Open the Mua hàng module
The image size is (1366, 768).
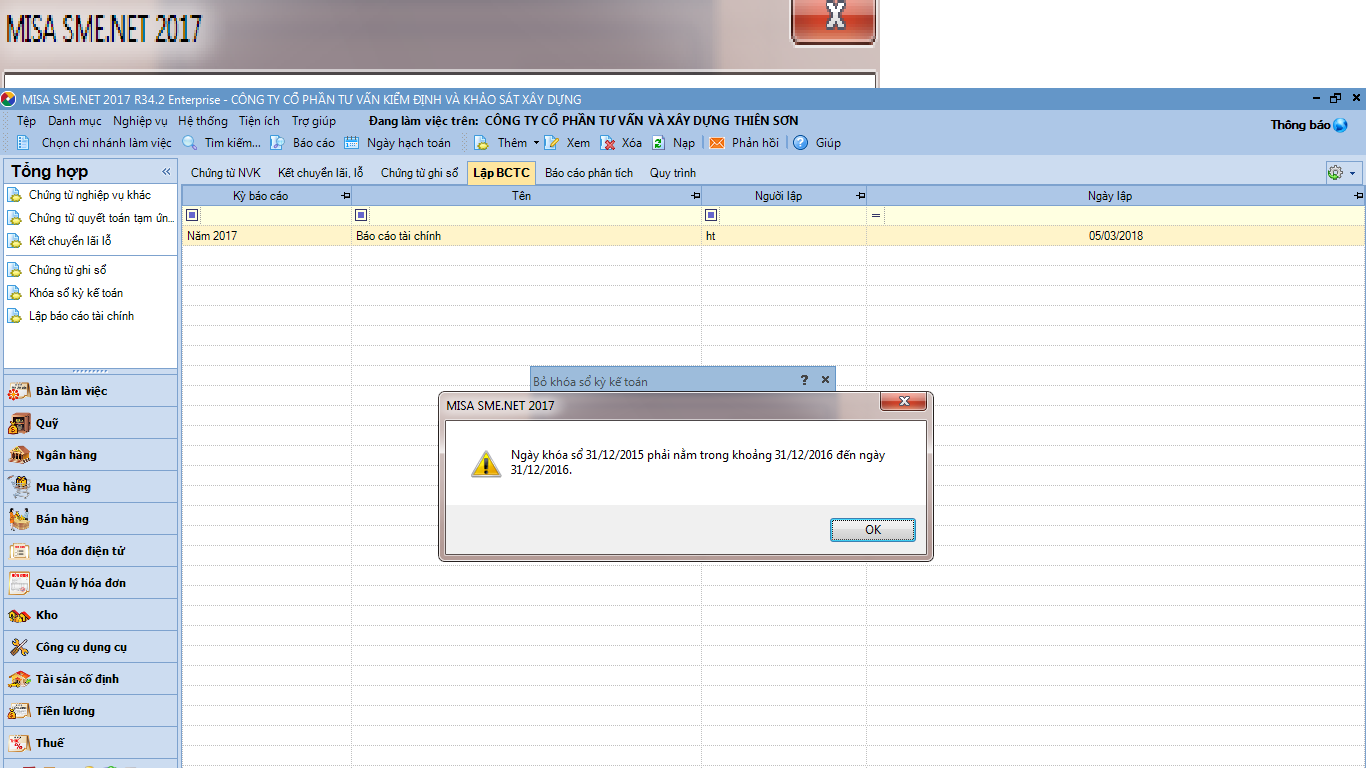pyautogui.click(x=91, y=487)
